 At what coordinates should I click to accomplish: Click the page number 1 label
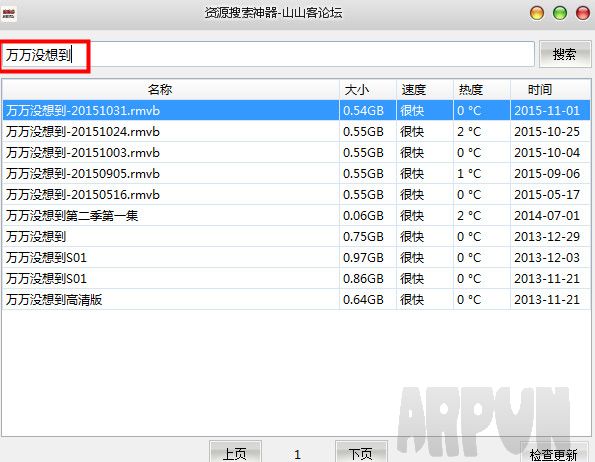(298, 454)
